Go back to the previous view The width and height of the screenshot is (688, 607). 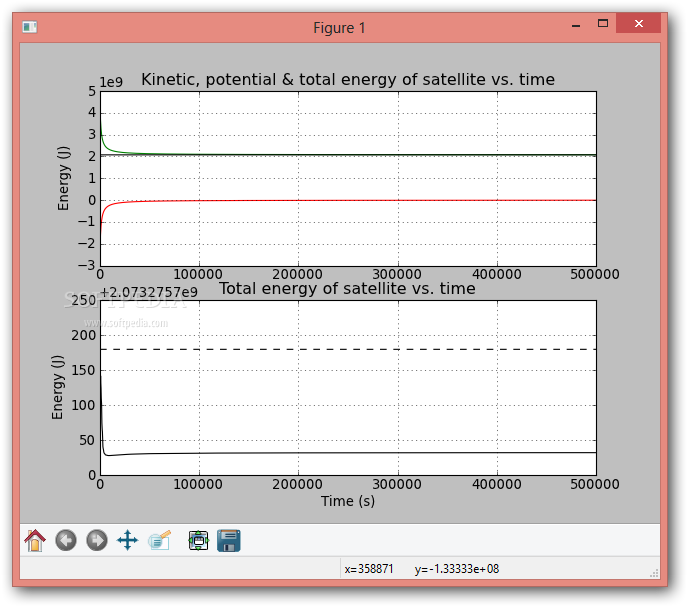(x=66, y=540)
